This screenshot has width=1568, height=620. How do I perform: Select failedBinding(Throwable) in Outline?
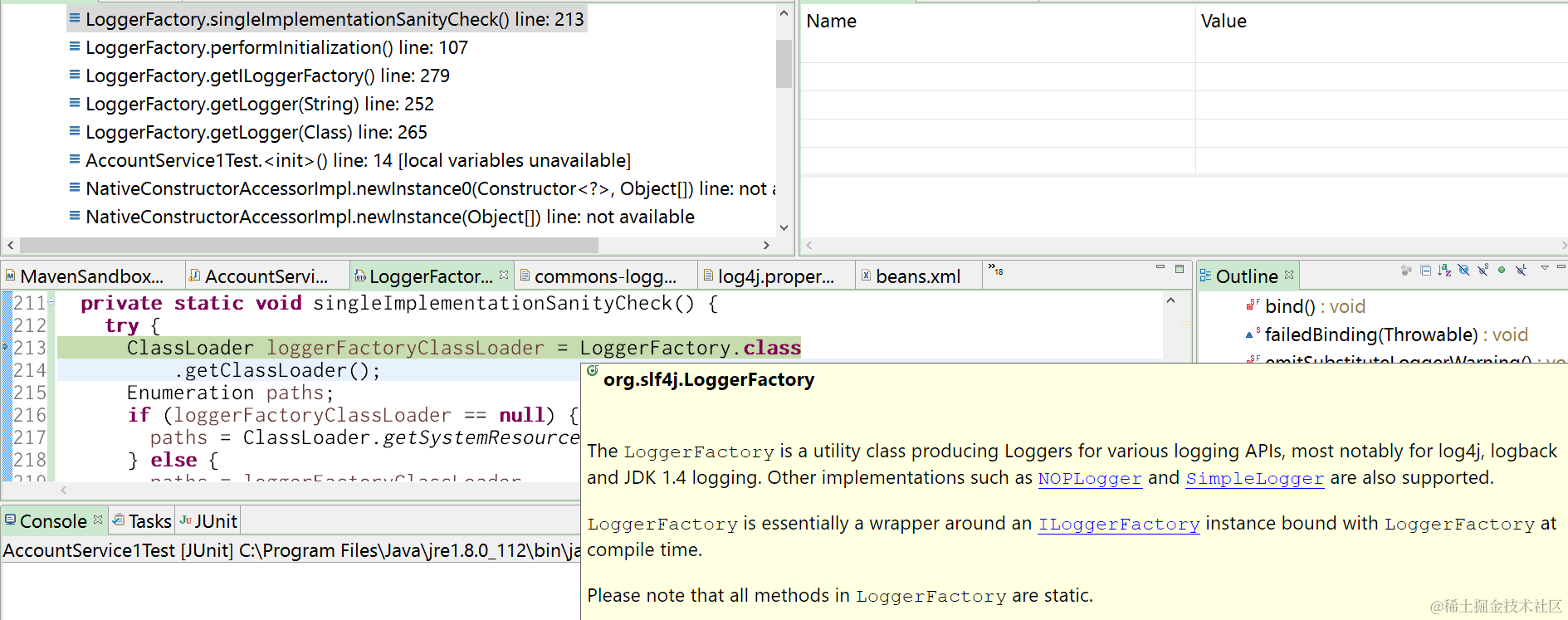pos(1397,334)
